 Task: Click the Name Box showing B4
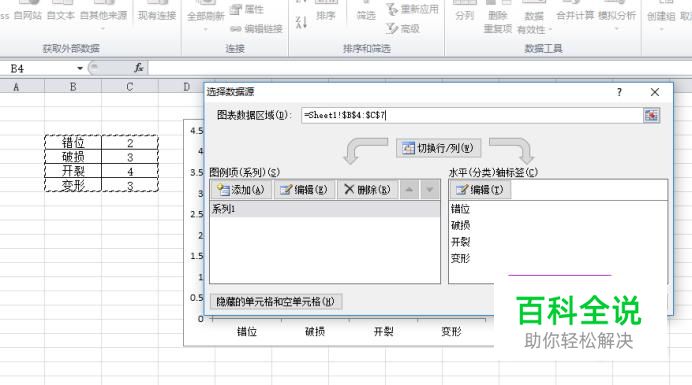(x=38, y=68)
